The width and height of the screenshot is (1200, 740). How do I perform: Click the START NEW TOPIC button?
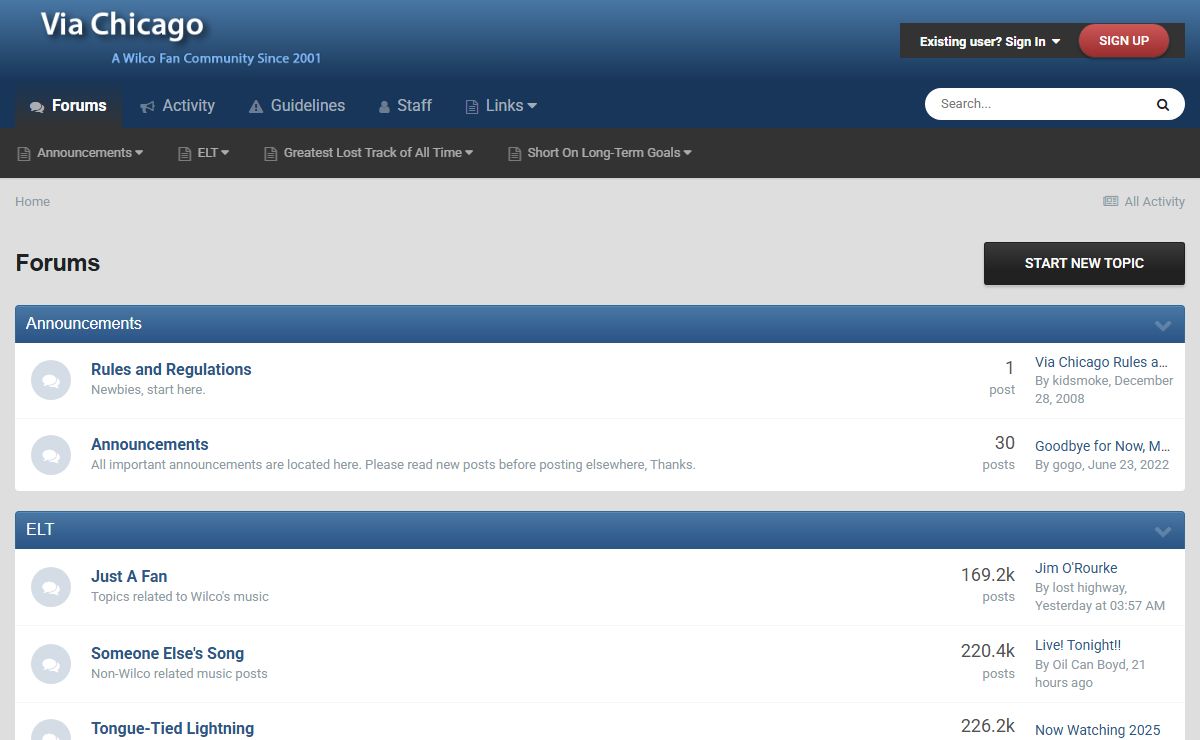(1084, 263)
